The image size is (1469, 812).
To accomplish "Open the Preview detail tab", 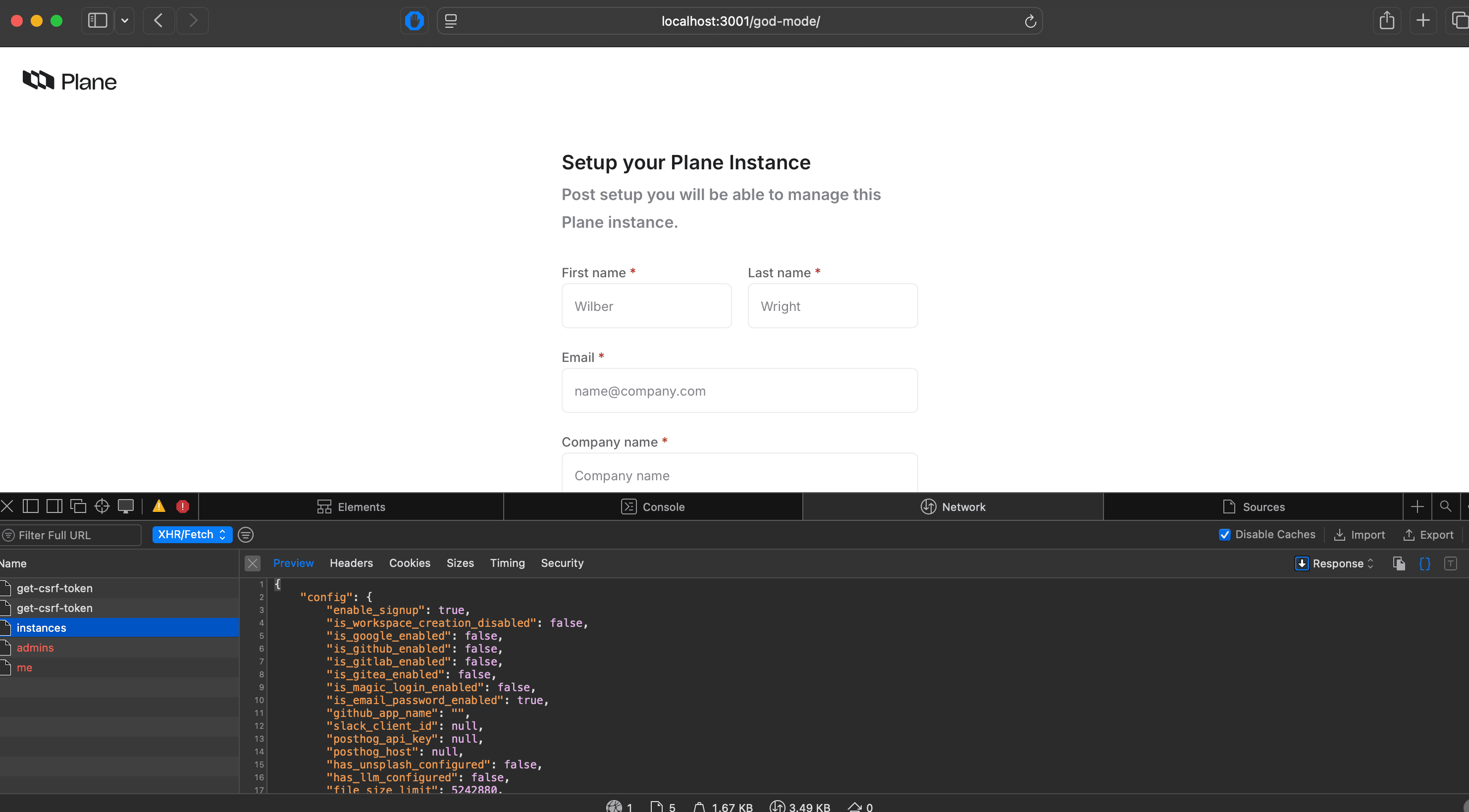I will [x=293, y=563].
